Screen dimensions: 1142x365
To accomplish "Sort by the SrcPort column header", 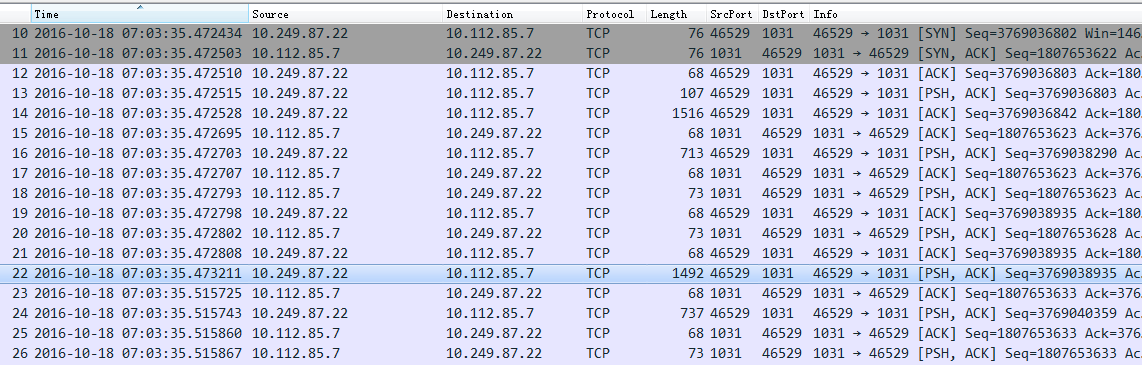I will click(733, 14).
